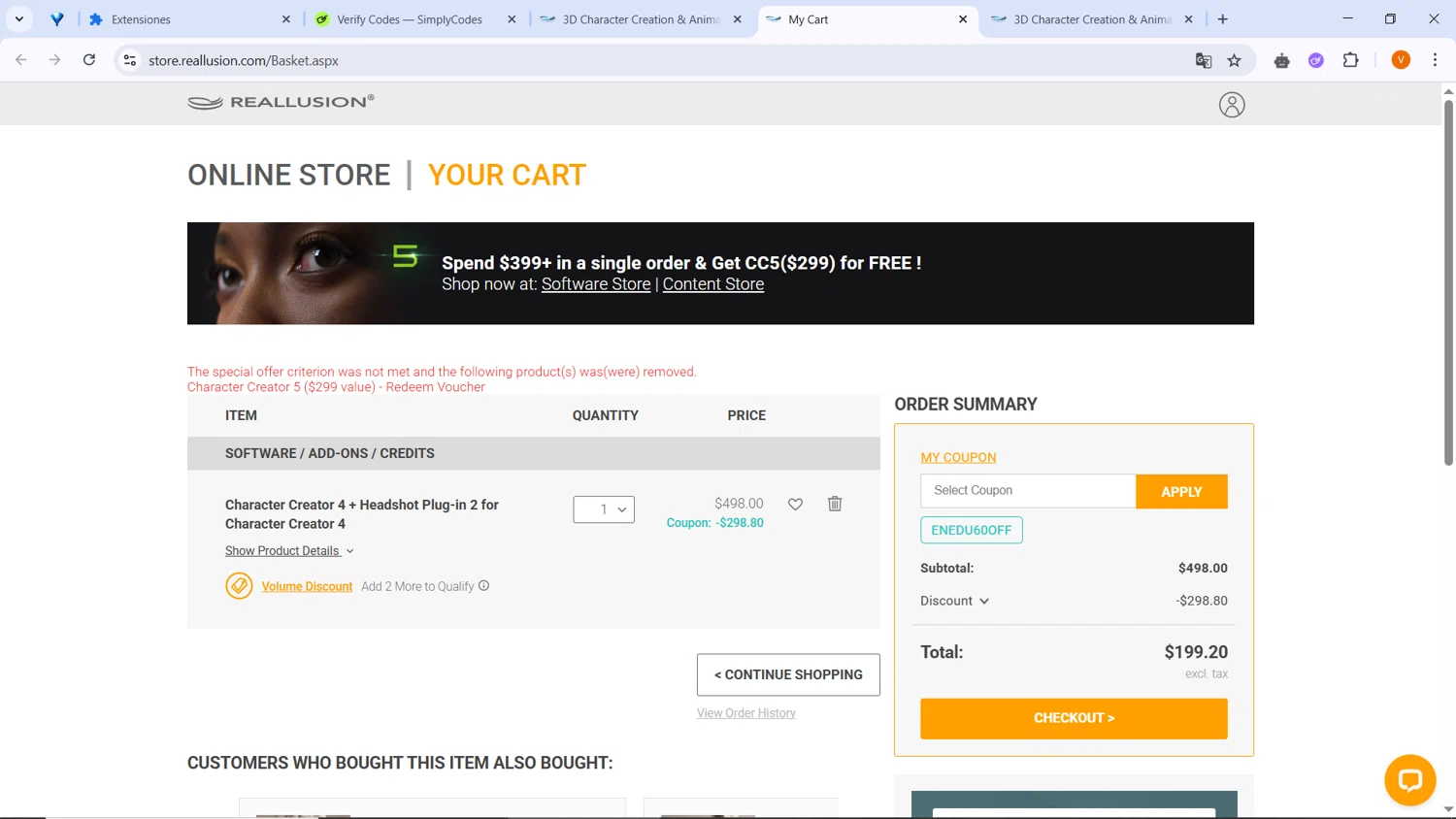Open a new browser tab with plus icon

pos(1223,19)
